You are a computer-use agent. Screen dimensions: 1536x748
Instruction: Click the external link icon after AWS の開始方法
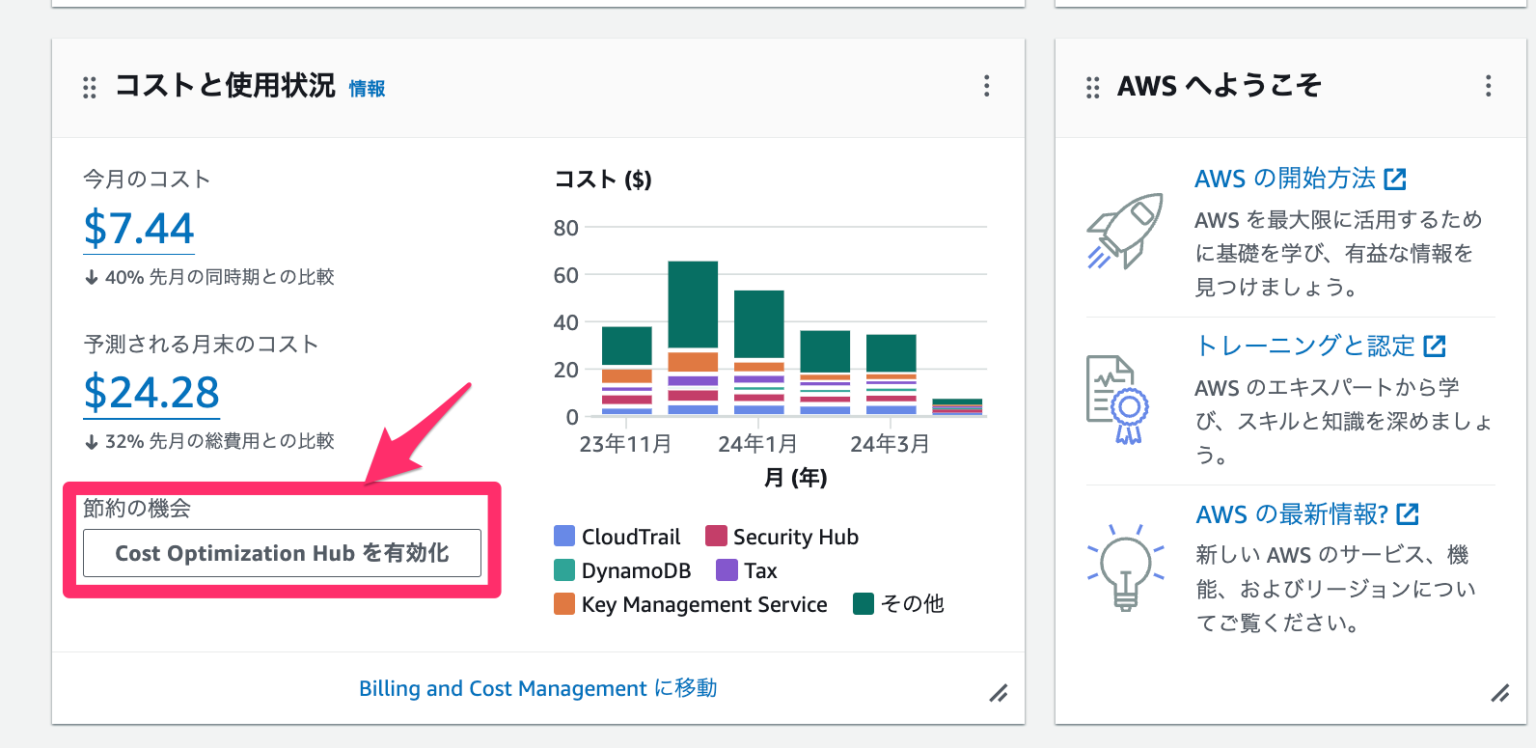(1397, 177)
